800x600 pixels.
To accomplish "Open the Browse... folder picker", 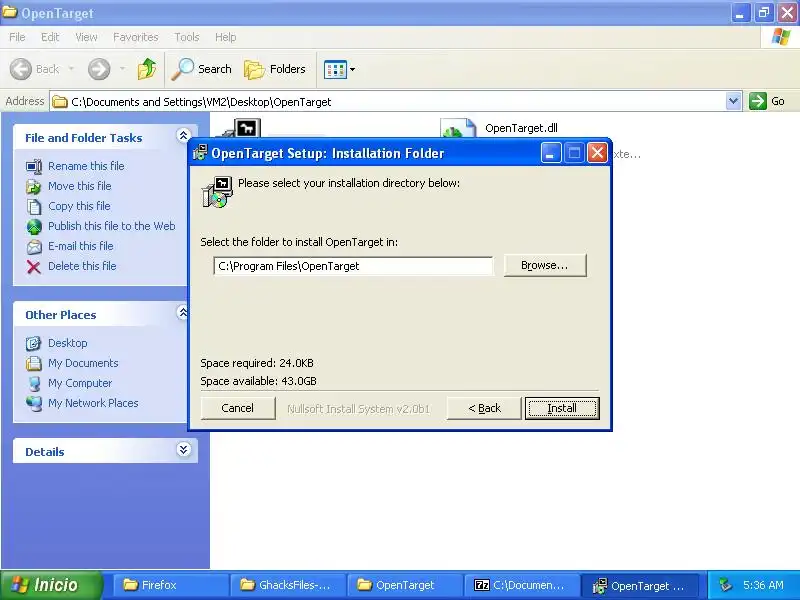I will (x=545, y=265).
